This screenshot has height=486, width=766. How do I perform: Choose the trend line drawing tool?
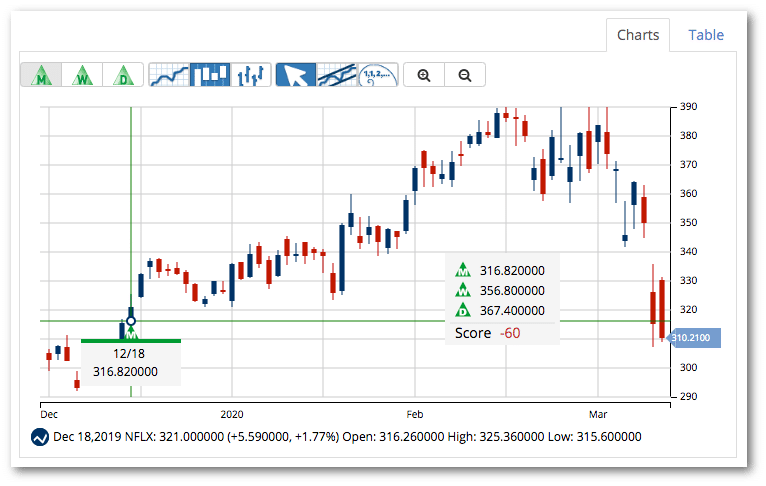pos(337,75)
